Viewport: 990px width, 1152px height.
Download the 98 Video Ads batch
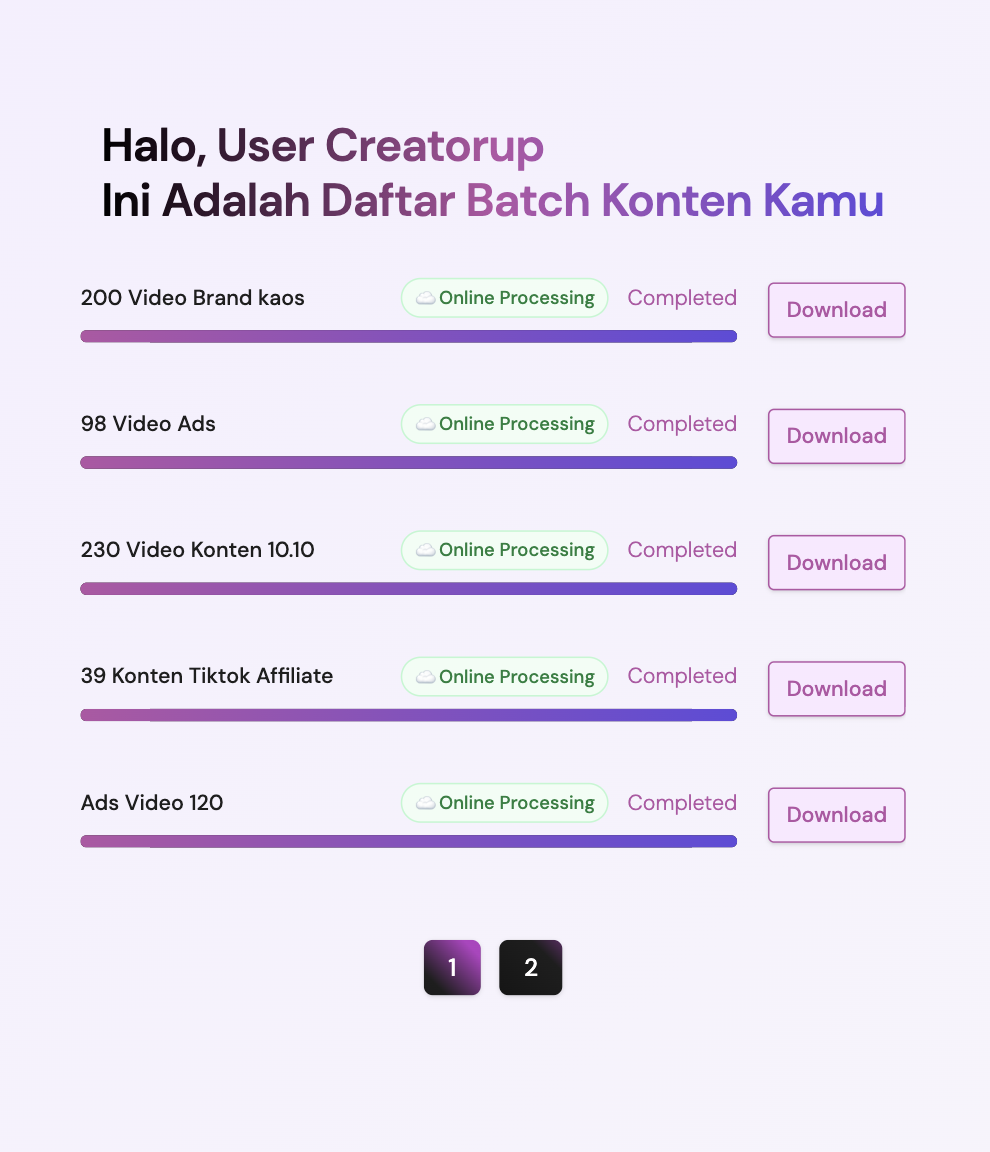[x=836, y=436]
